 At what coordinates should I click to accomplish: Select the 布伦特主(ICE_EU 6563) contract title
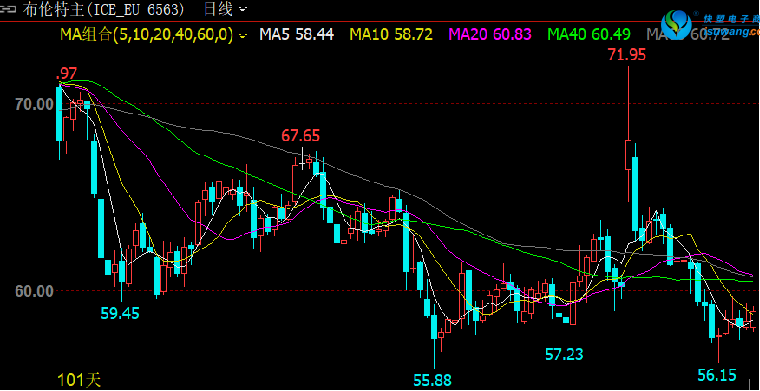(x=103, y=9)
